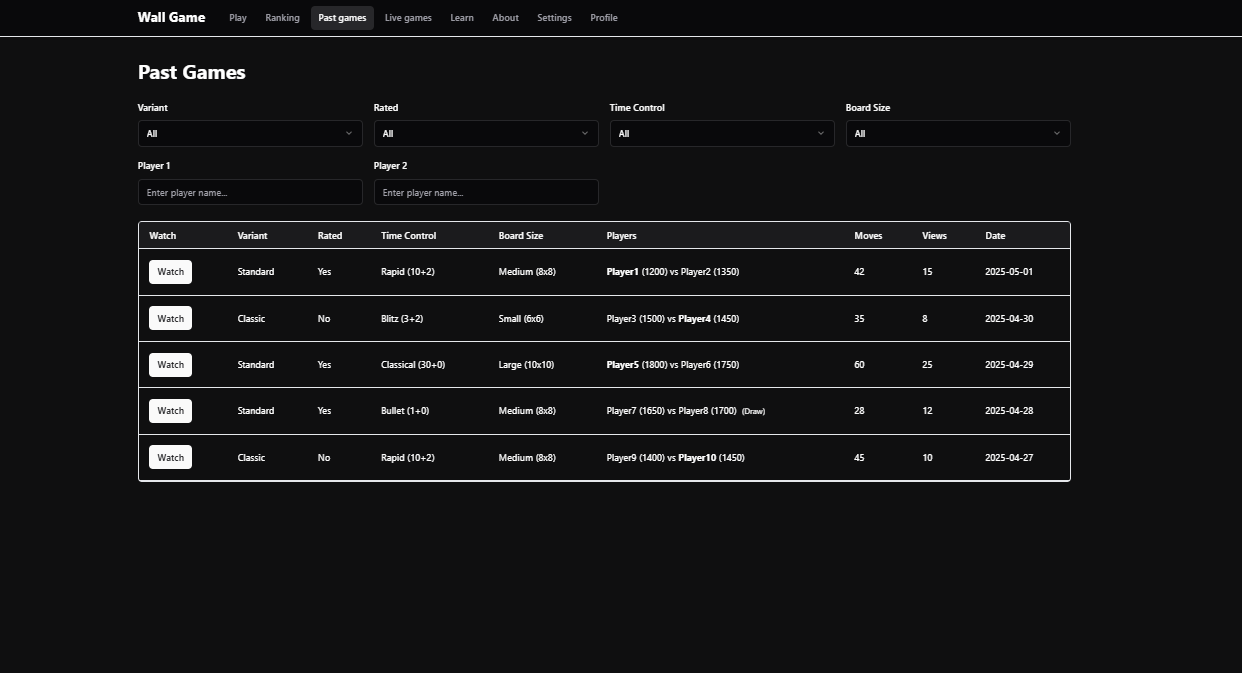
Task: Click the Moves column header
Action: tap(868, 236)
